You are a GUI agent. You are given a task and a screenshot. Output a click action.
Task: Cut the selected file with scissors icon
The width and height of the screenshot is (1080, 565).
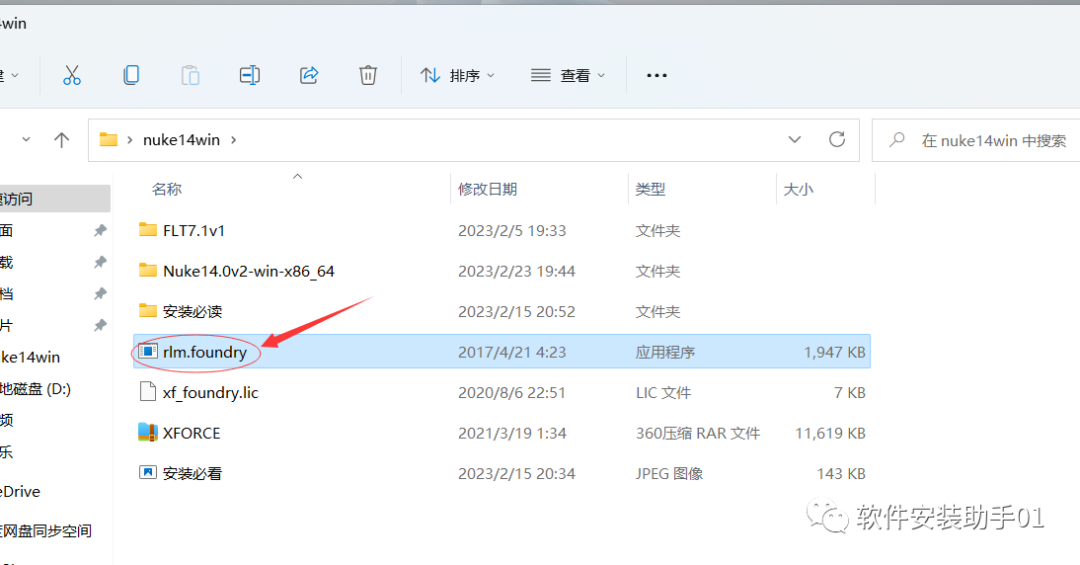tap(72, 75)
